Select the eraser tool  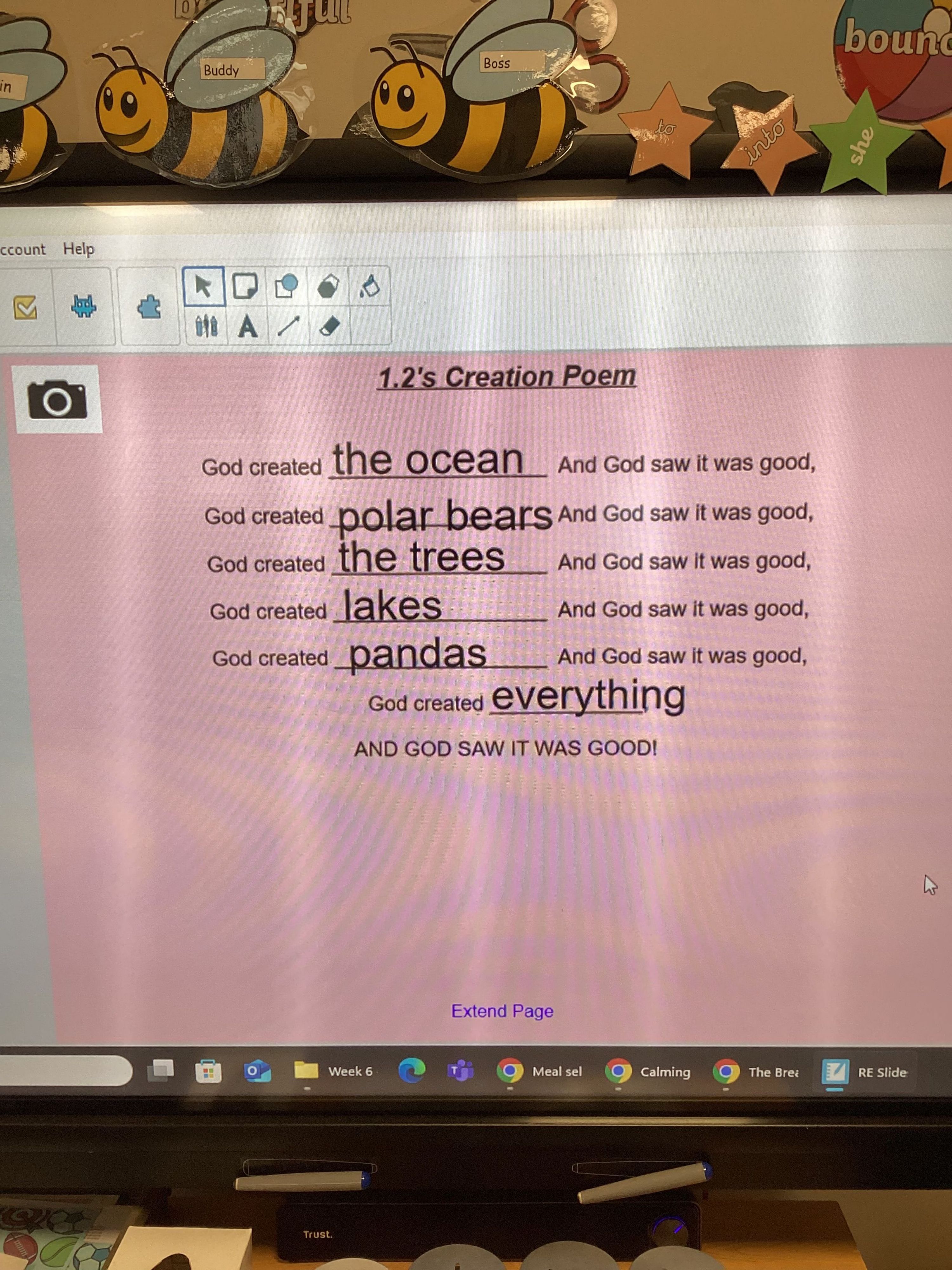click(329, 327)
